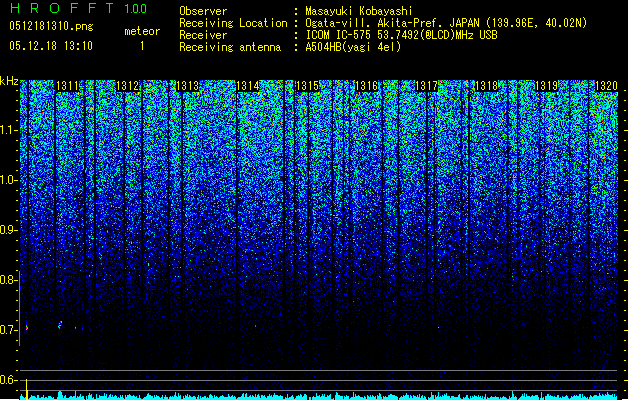Viewport: 629px width, 400px height.
Task: Click the 1314 time marker
Action: coord(248,86)
